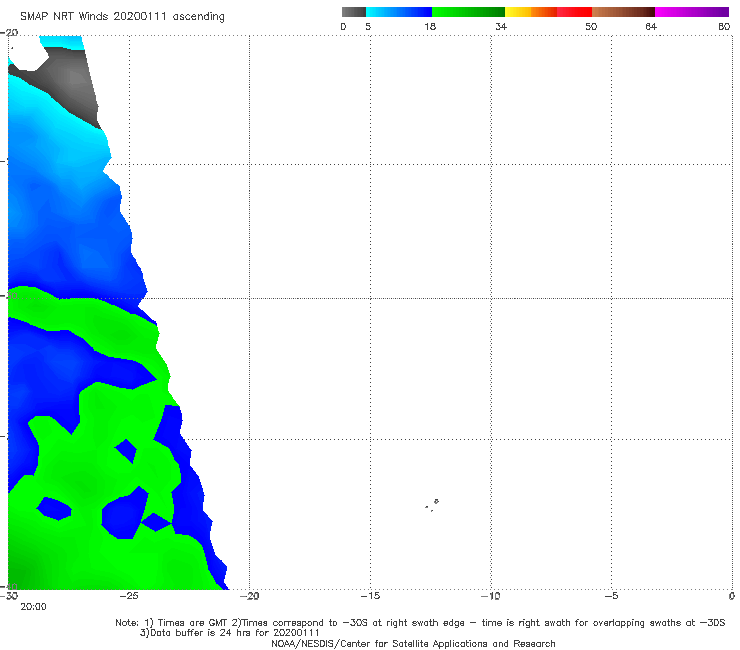Image resolution: width=740 pixels, height=650 pixels.
Task: Click the swath time label '20:00'
Action: click(33, 607)
